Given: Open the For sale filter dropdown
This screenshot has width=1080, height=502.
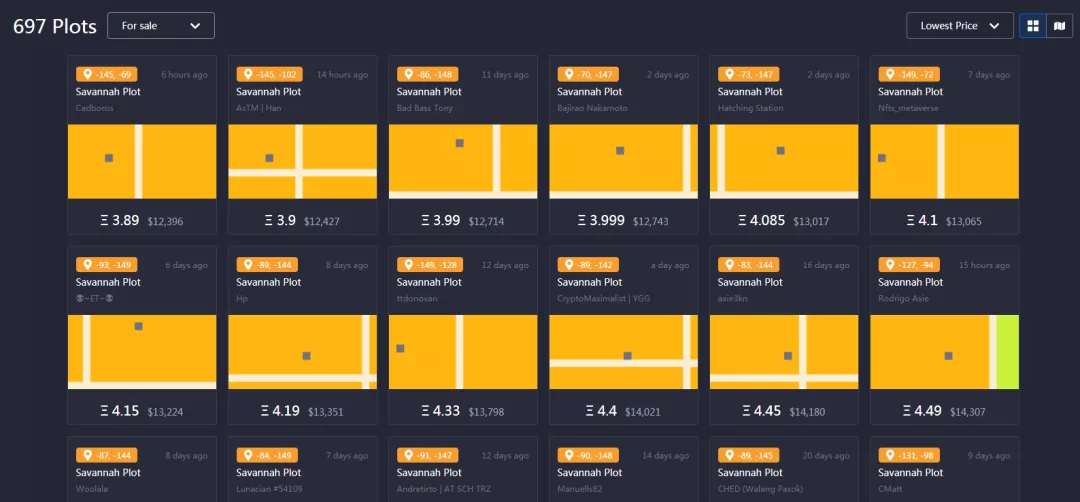Looking at the screenshot, I should tap(160, 25).
